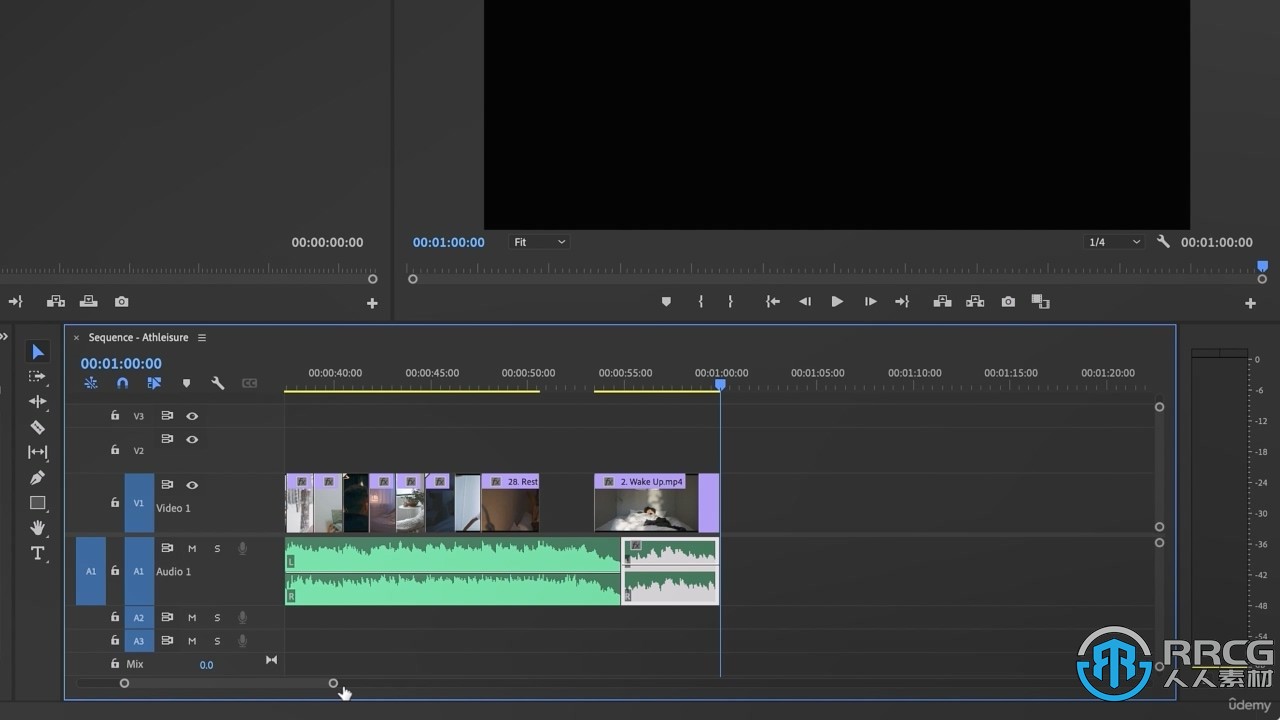Viewport: 1280px width, 720px height.
Task: Toggle insert sequences as nests button
Action: coord(91,383)
